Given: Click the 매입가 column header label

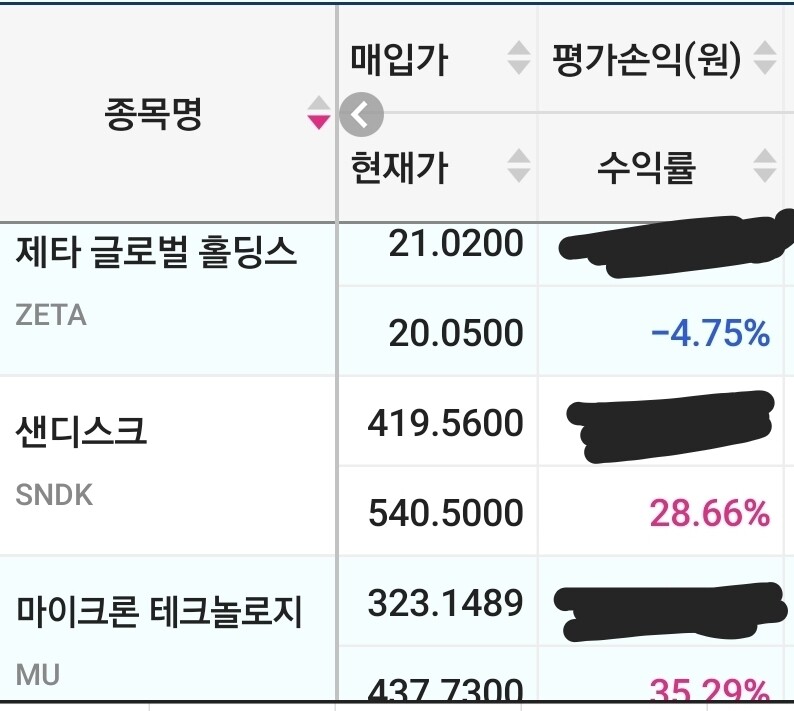Looking at the screenshot, I should pos(399,60).
